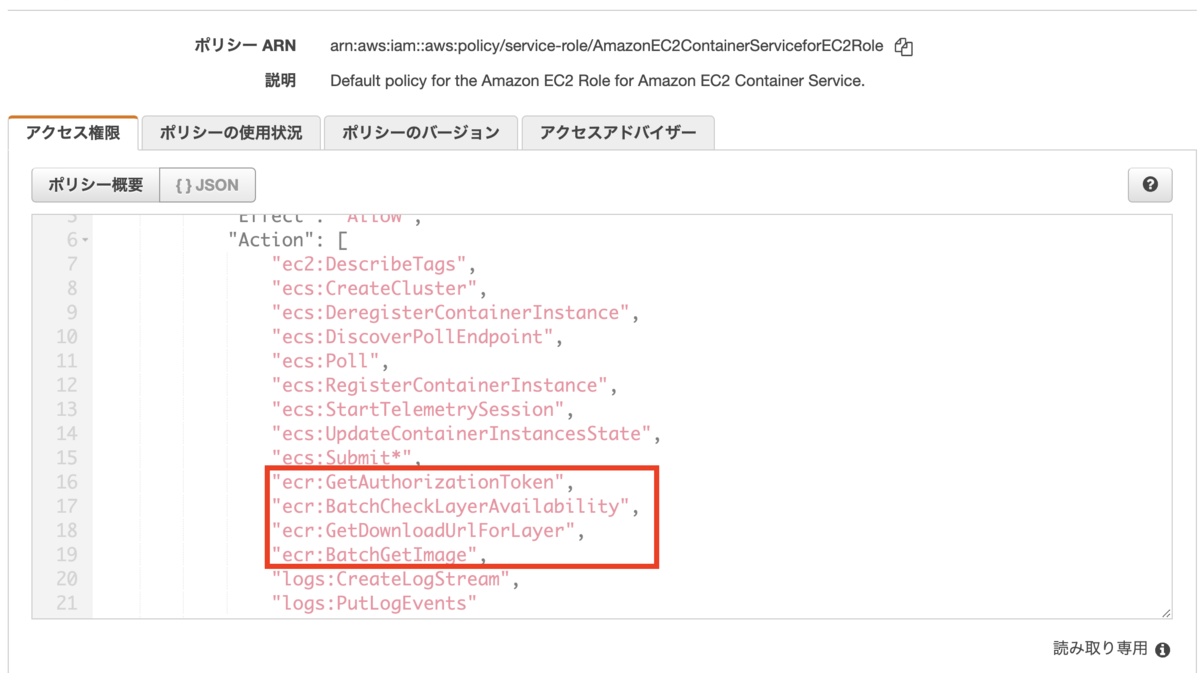Click the "ecr:BatchCheckLayerAvailability" line
Viewport: 1200px width, 673px height.
point(455,506)
